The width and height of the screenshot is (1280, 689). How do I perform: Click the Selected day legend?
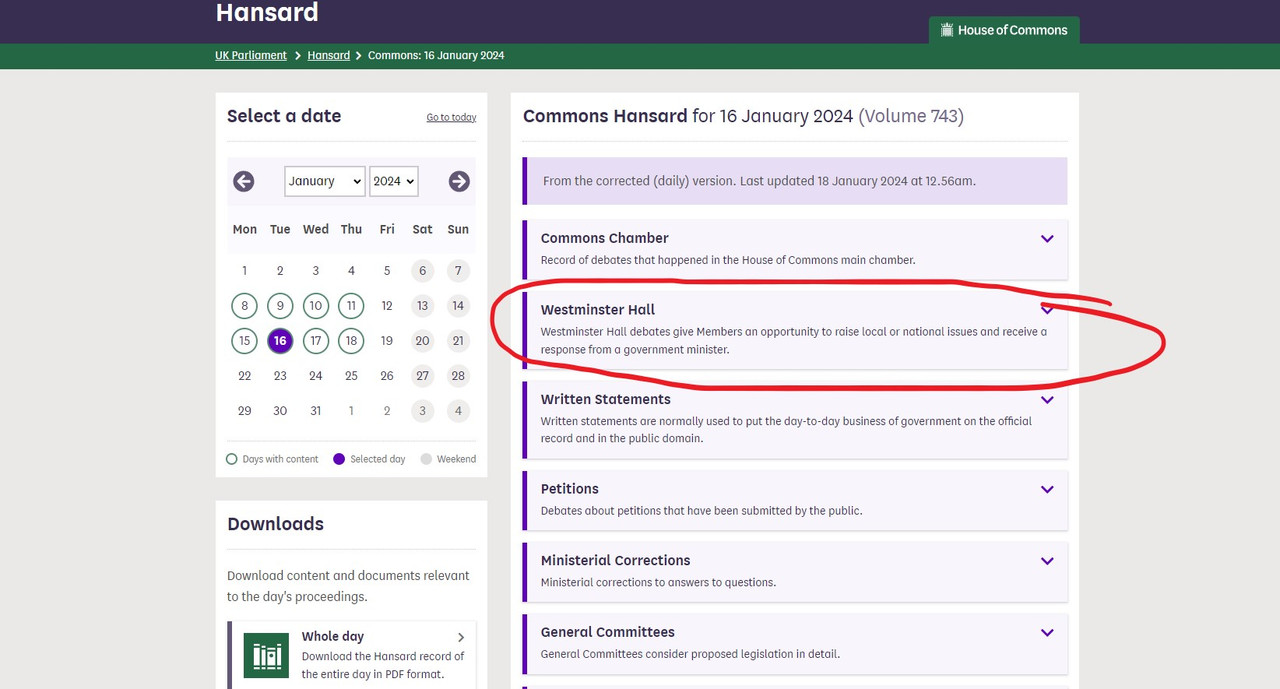tap(370, 459)
